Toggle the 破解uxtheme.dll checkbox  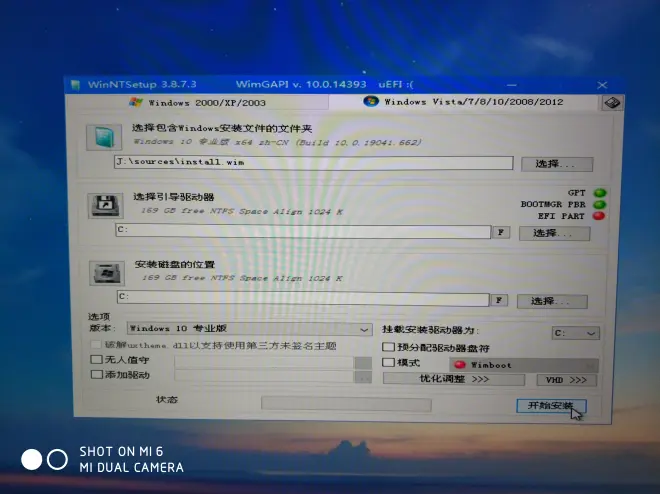coord(96,345)
